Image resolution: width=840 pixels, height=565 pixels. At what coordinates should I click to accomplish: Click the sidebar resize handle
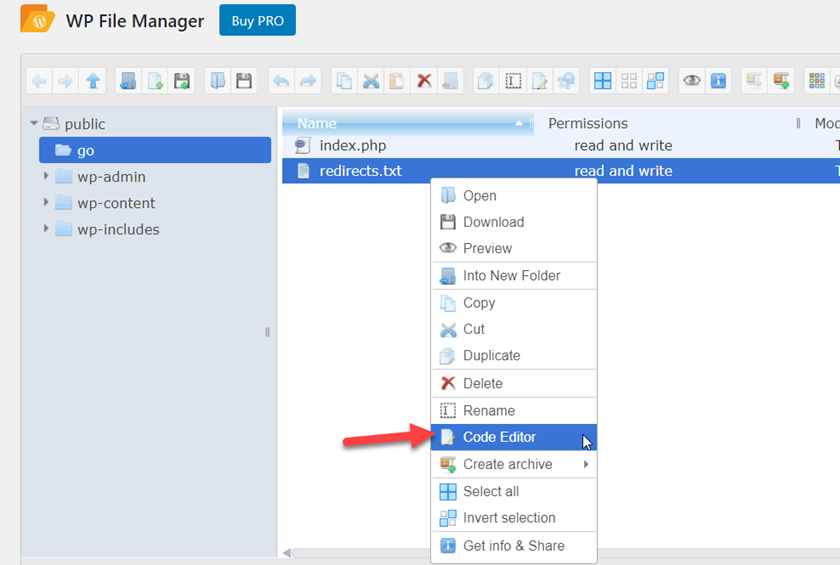pyautogui.click(x=267, y=332)
